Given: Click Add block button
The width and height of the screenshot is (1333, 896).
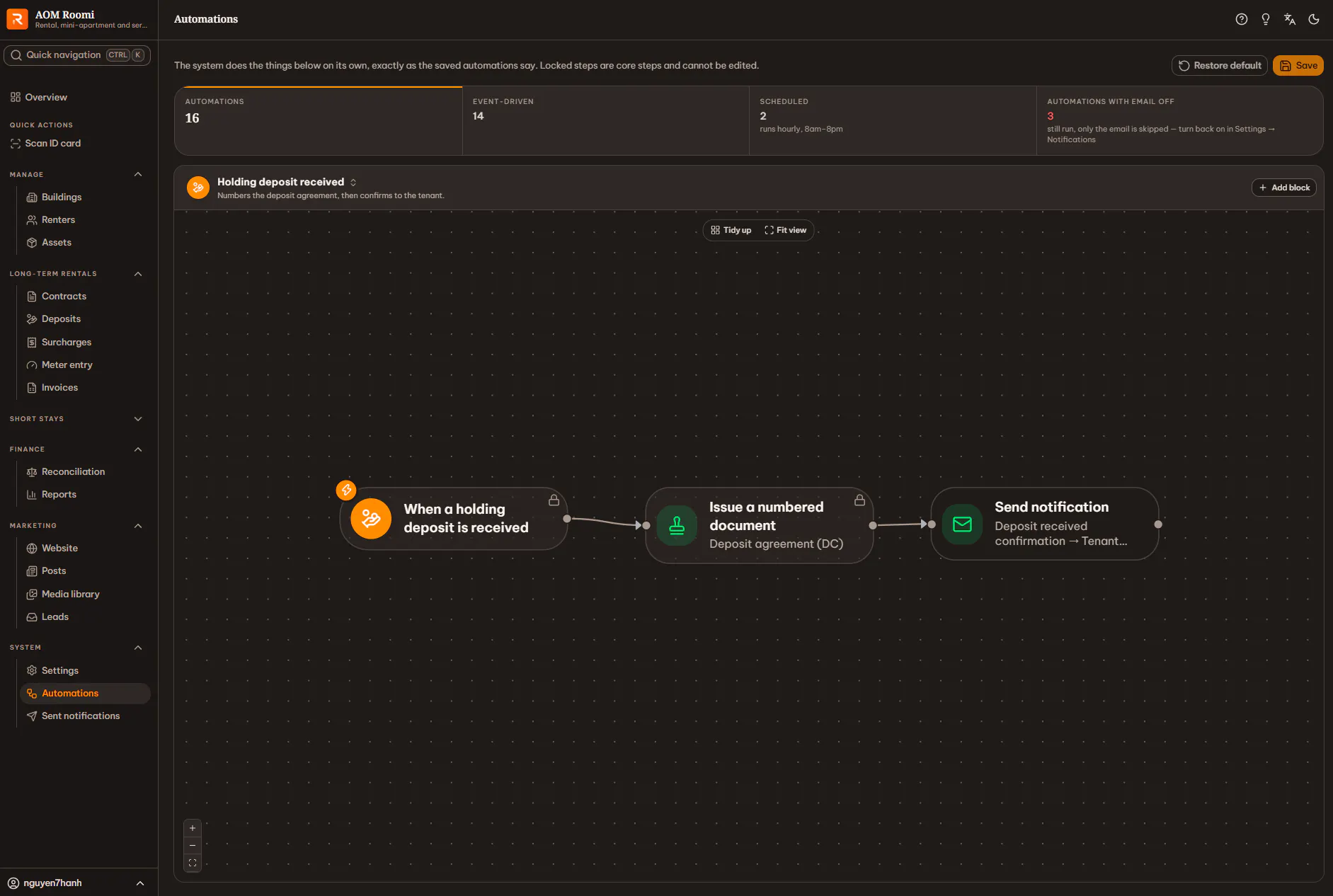Looking at the screenshot, I should [x=1283, y=188].
